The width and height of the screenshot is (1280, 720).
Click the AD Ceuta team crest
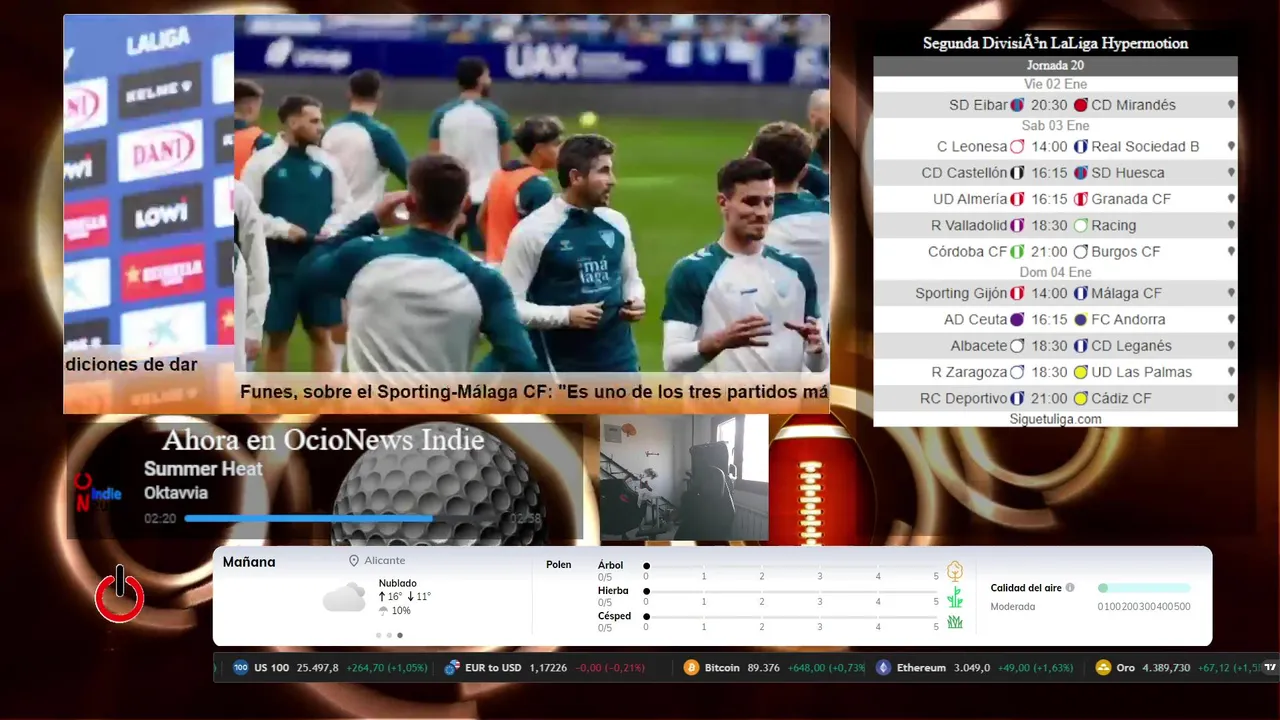pos(1017,320)
